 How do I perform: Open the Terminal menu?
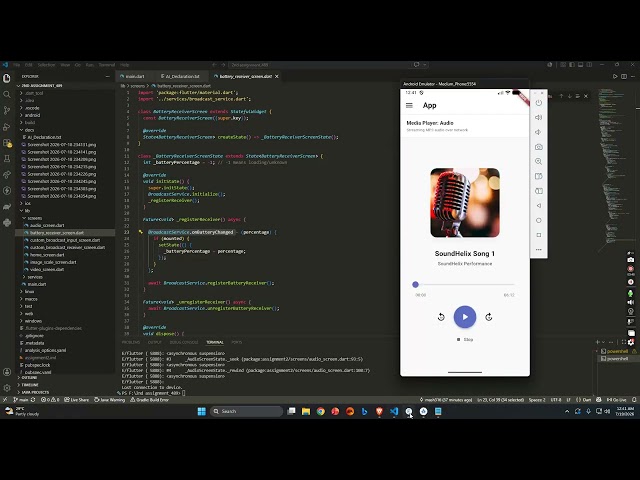click(x=107, y=65)
